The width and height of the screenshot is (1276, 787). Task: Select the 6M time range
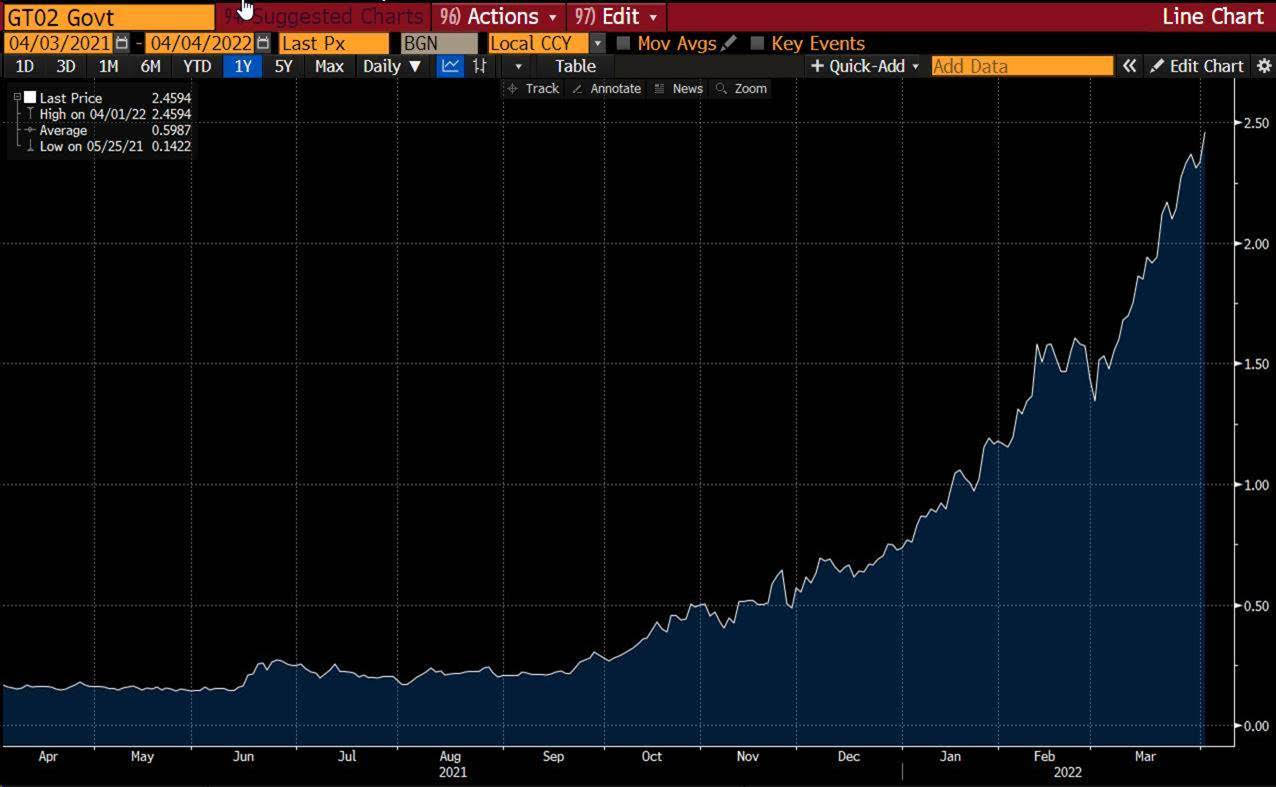point(150,66)
